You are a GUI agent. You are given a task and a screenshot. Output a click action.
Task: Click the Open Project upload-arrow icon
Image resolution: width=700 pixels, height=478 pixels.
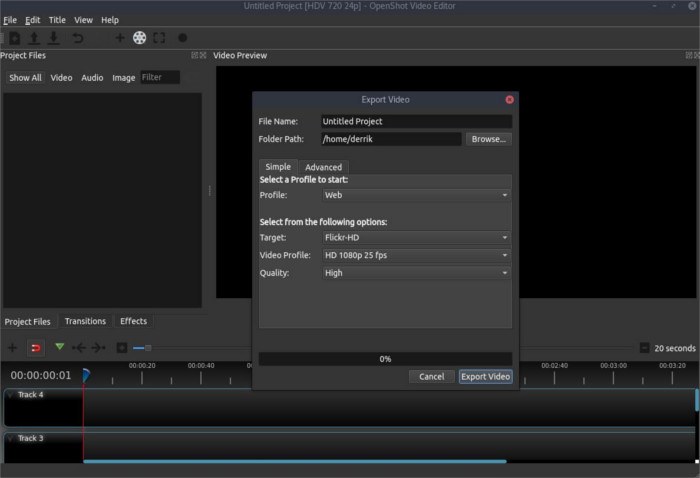coord(34,38)
